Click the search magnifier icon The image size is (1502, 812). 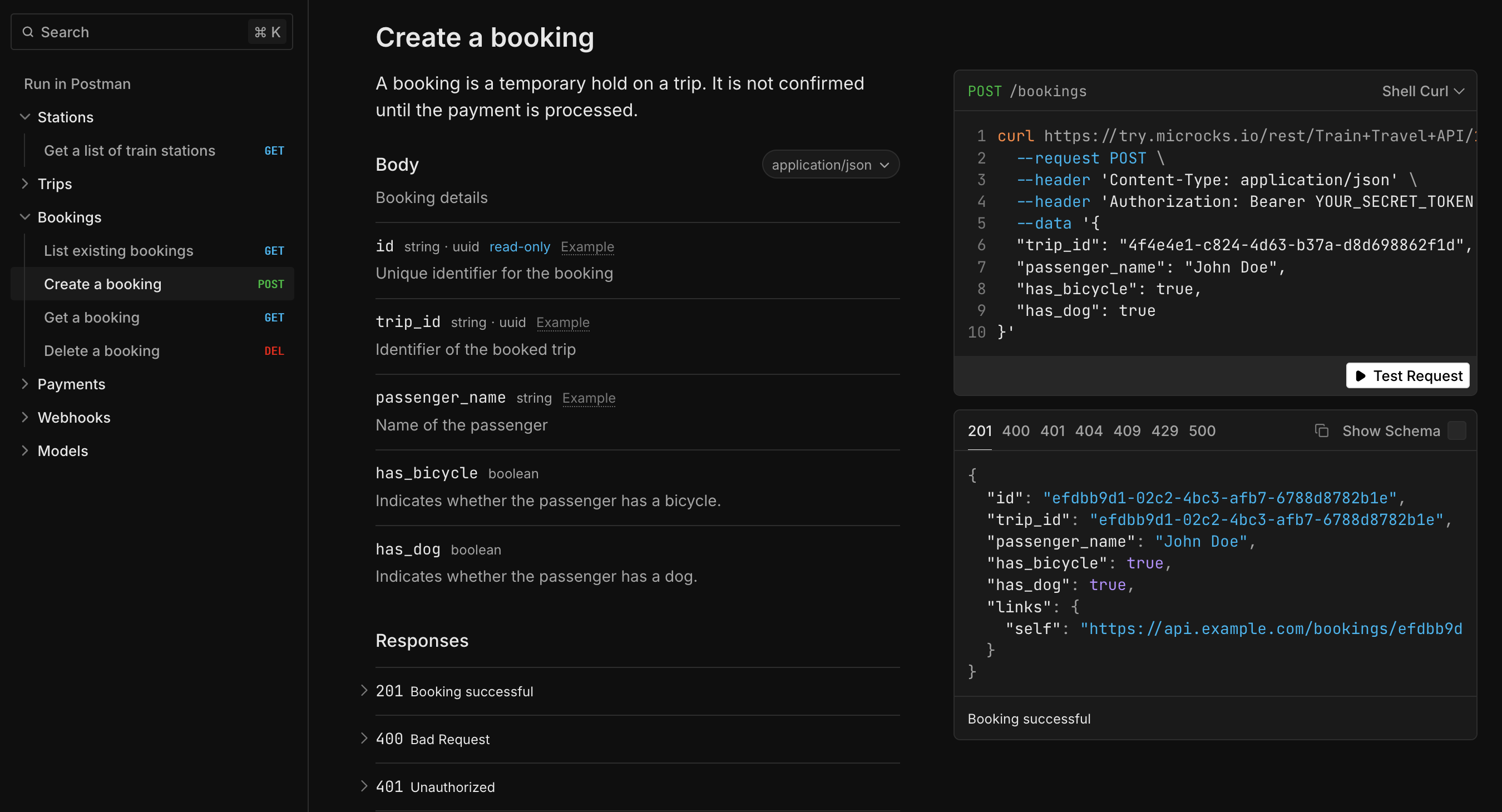tap(28, 32)
